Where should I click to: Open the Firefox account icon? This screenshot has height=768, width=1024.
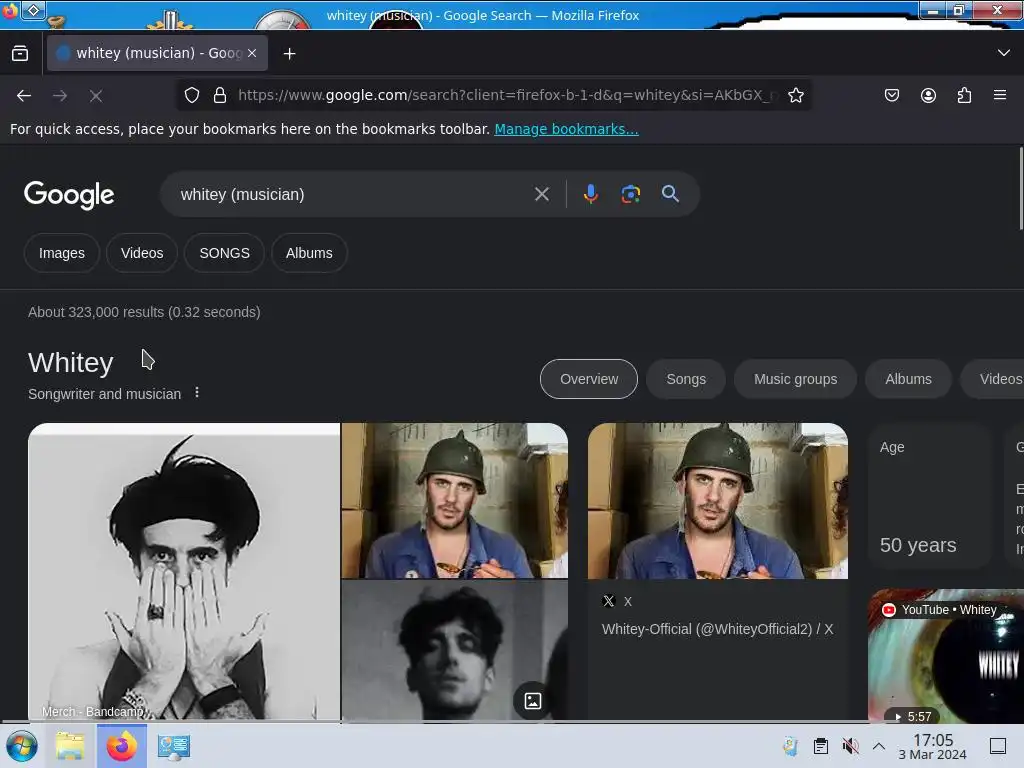pyautogui.click(x=928, y=95)
